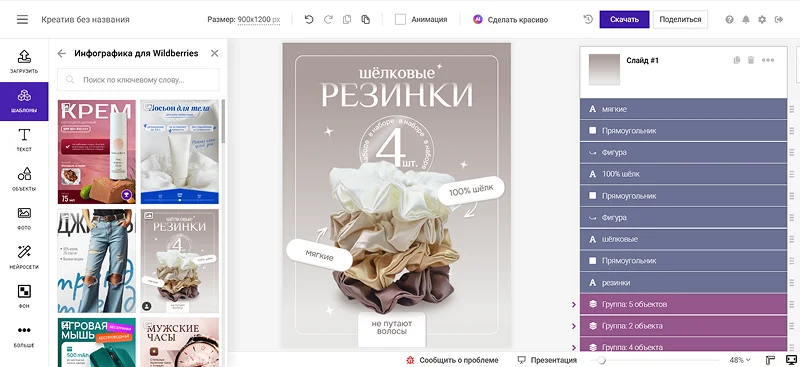Image resolution: width=800 pixels, height=367 pixels.
Task: Click the Креатив без названия title
Action: click(85, 19)
